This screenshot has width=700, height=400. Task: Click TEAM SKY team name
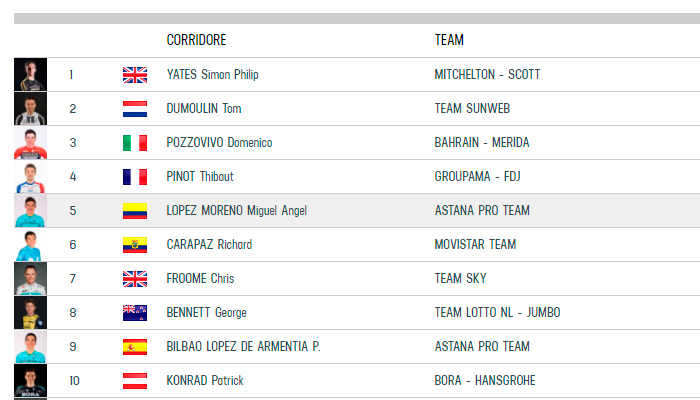pos(461,279)
